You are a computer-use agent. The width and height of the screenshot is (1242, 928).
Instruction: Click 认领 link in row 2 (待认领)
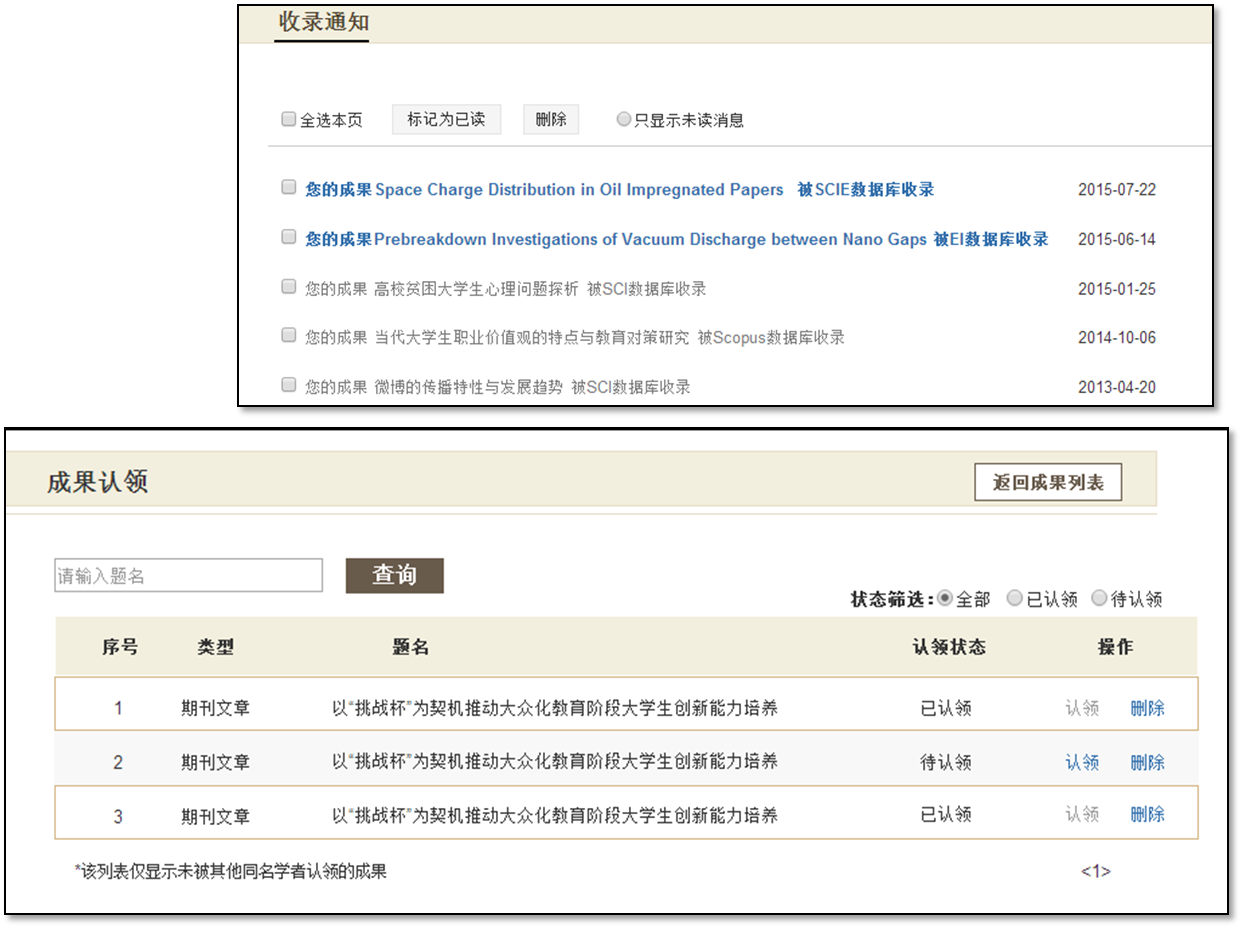1082,762
